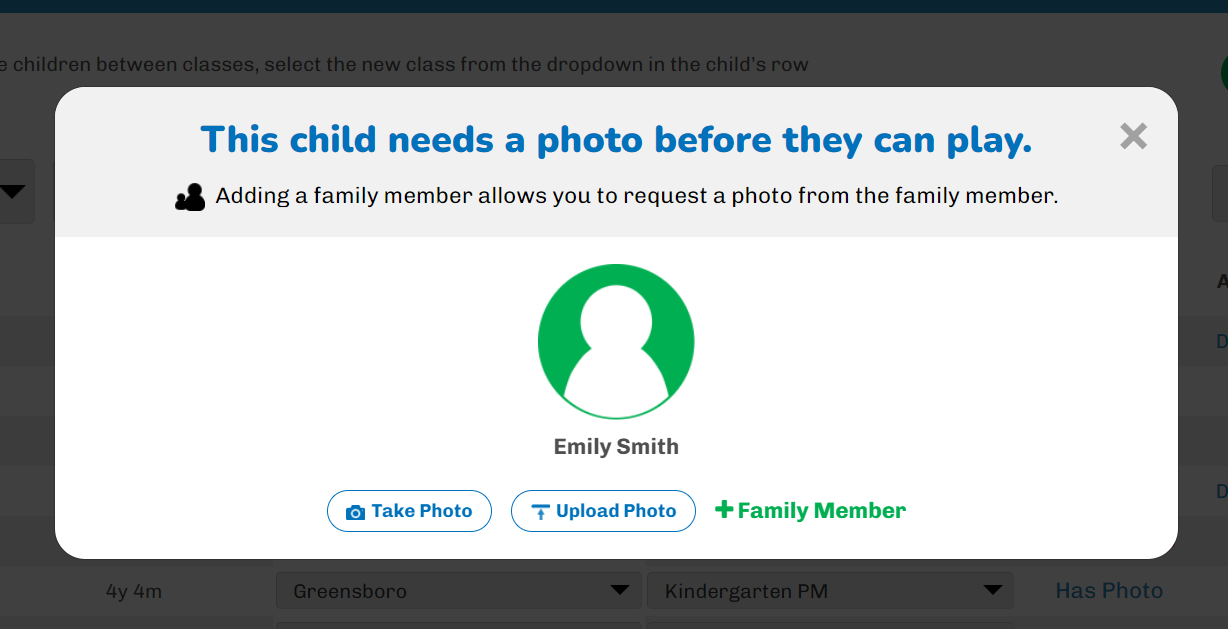Click the family group silhouette icon
The height and width of the screenshot is (629, 1228).
(x=190, y=197)
